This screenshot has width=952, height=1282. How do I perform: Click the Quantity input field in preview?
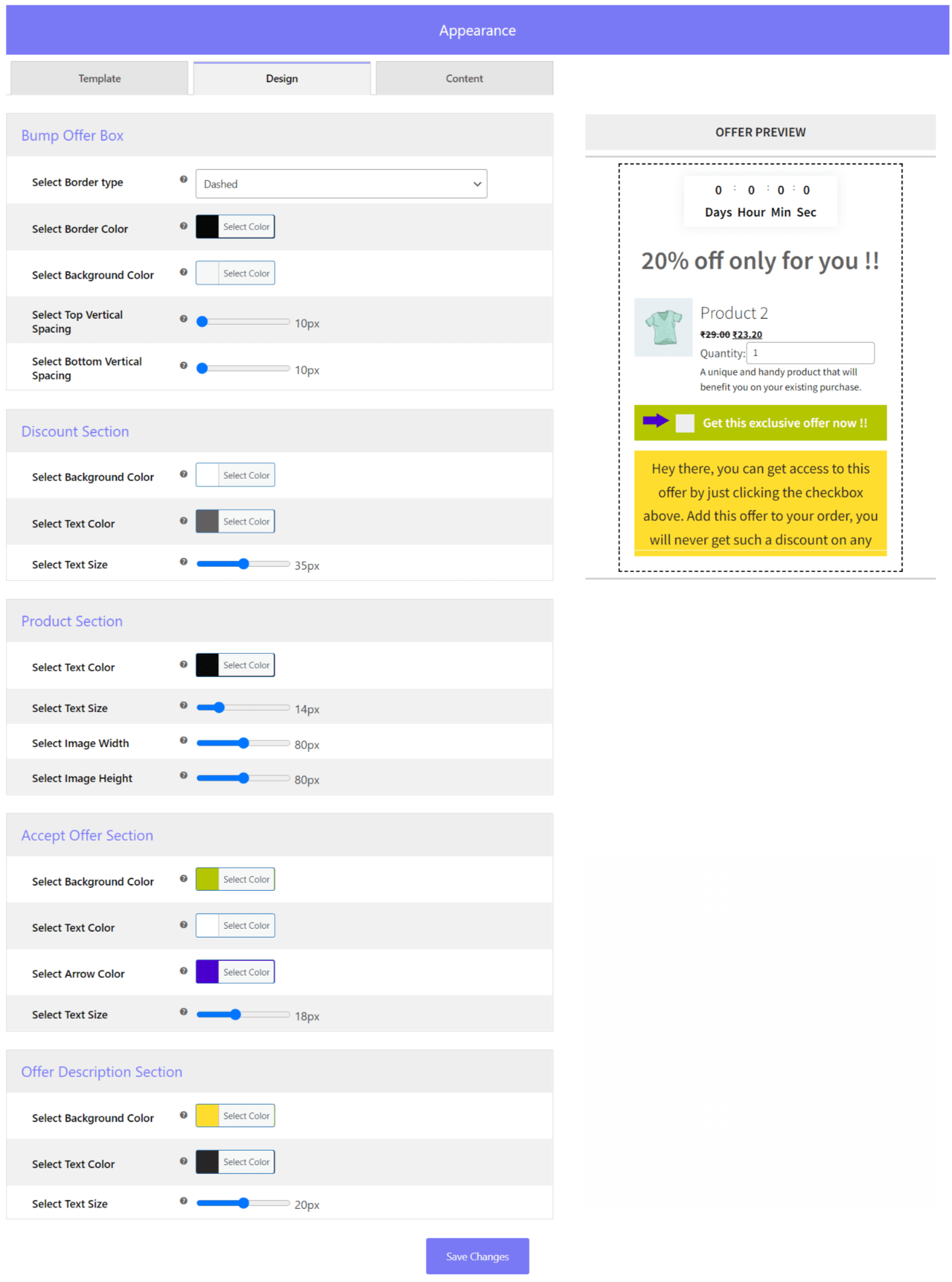(x=810, y=353)
